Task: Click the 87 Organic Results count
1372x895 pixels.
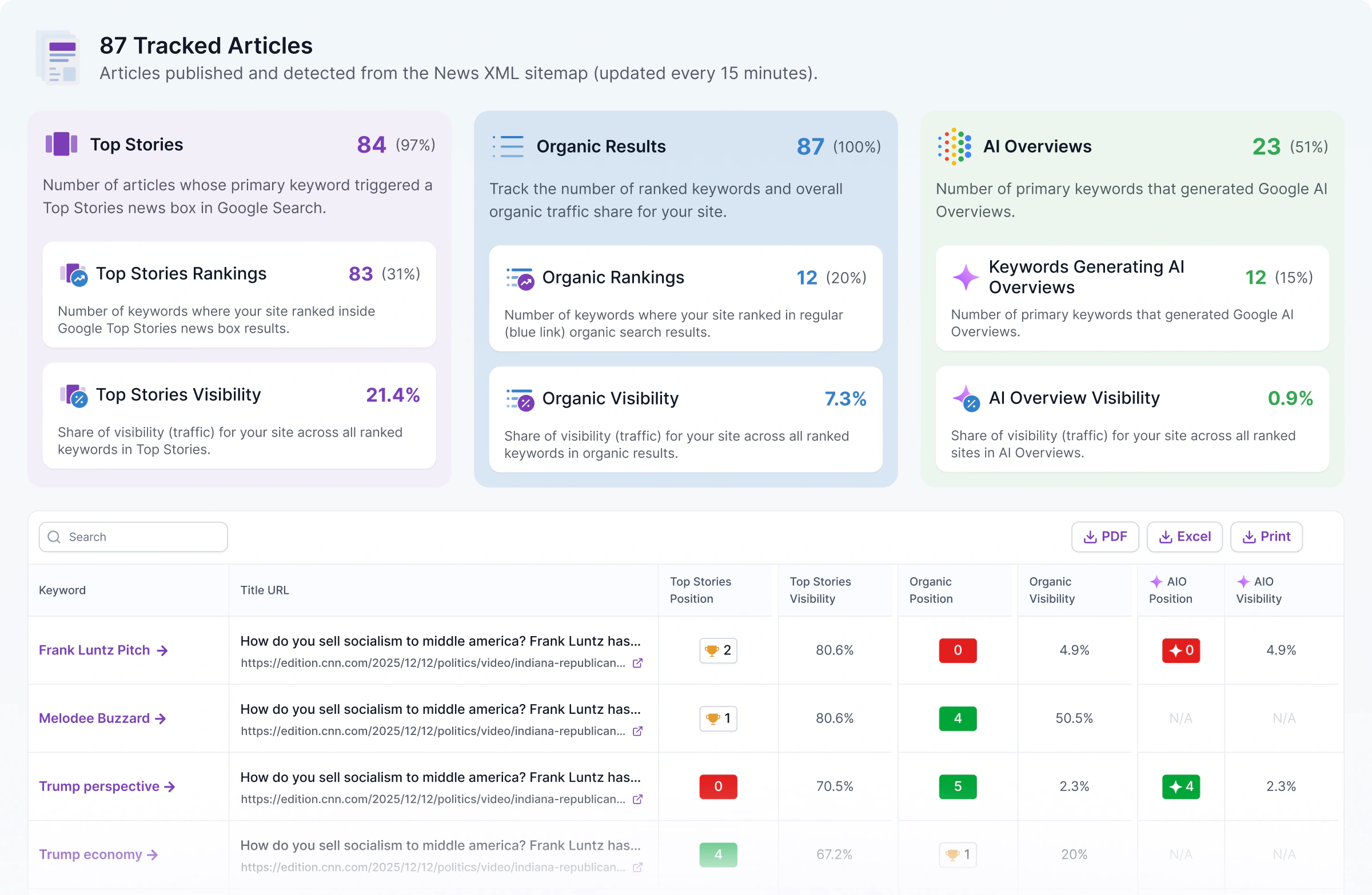Action: coord(811,146)
